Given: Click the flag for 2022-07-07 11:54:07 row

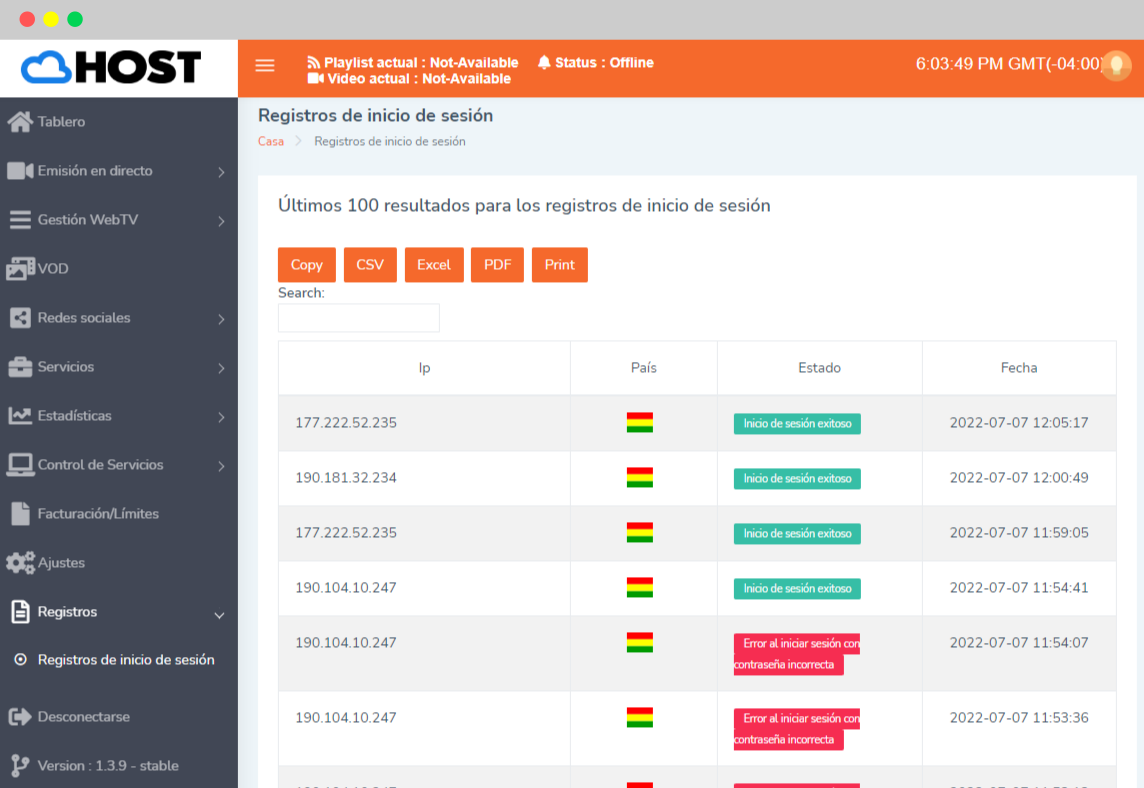Looking at the screenshot, I should point(640,642).
